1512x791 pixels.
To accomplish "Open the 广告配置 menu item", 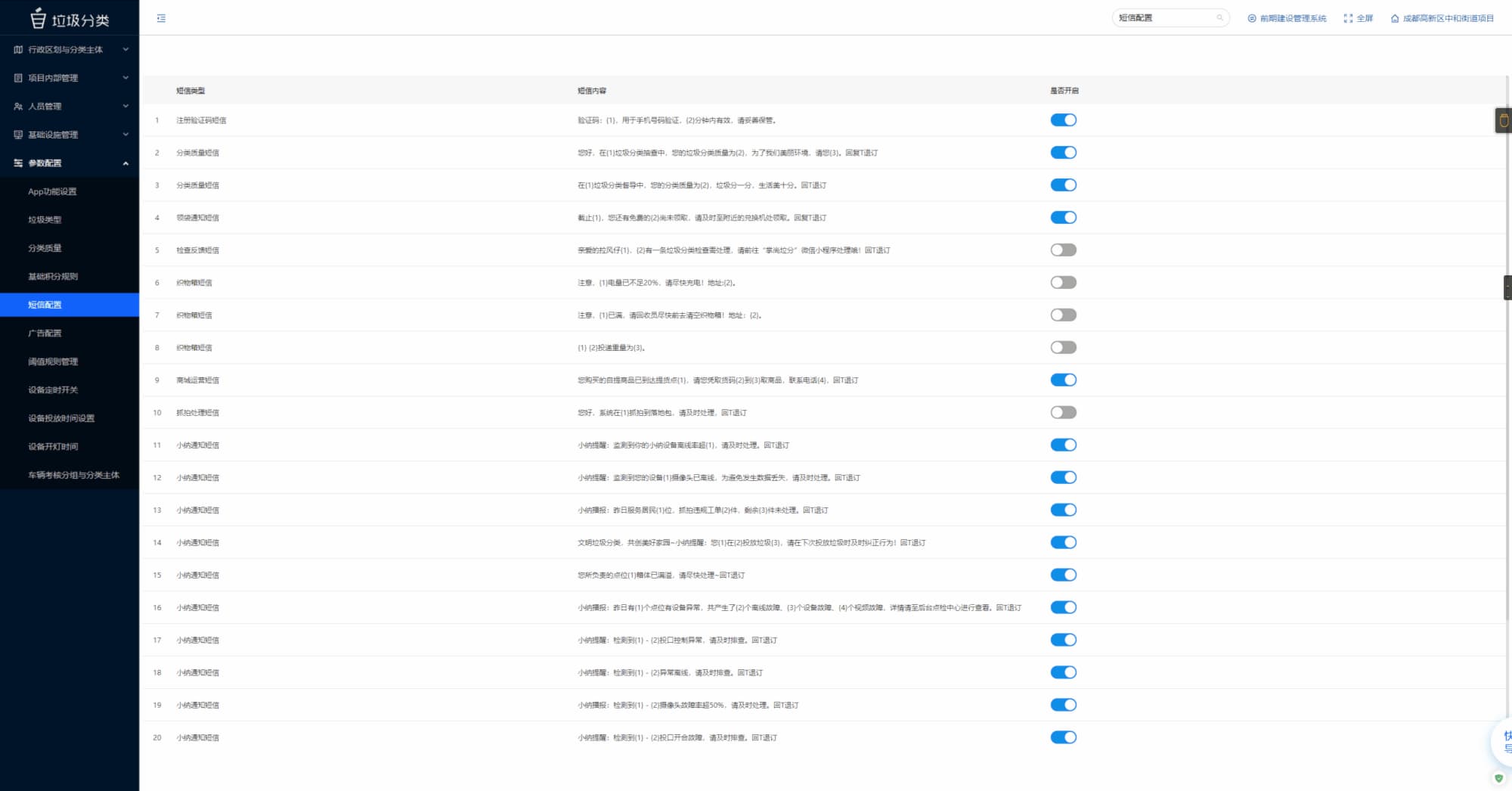I will click(x=45, y=333).
